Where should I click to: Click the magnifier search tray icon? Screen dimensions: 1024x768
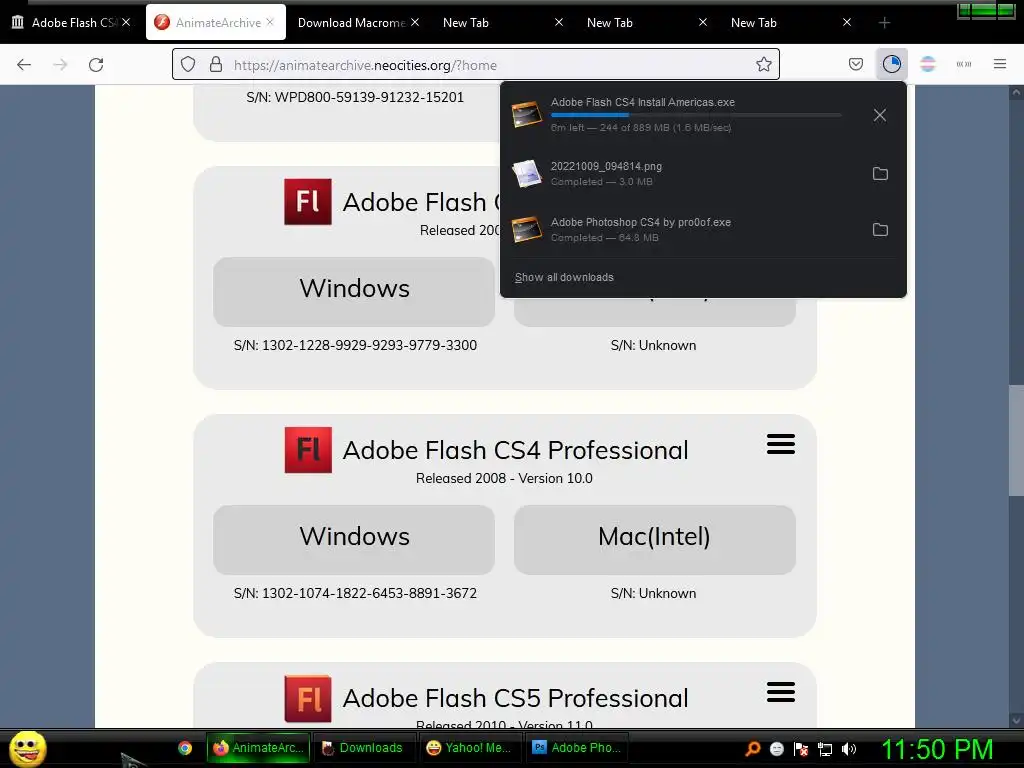click(753, 748)
